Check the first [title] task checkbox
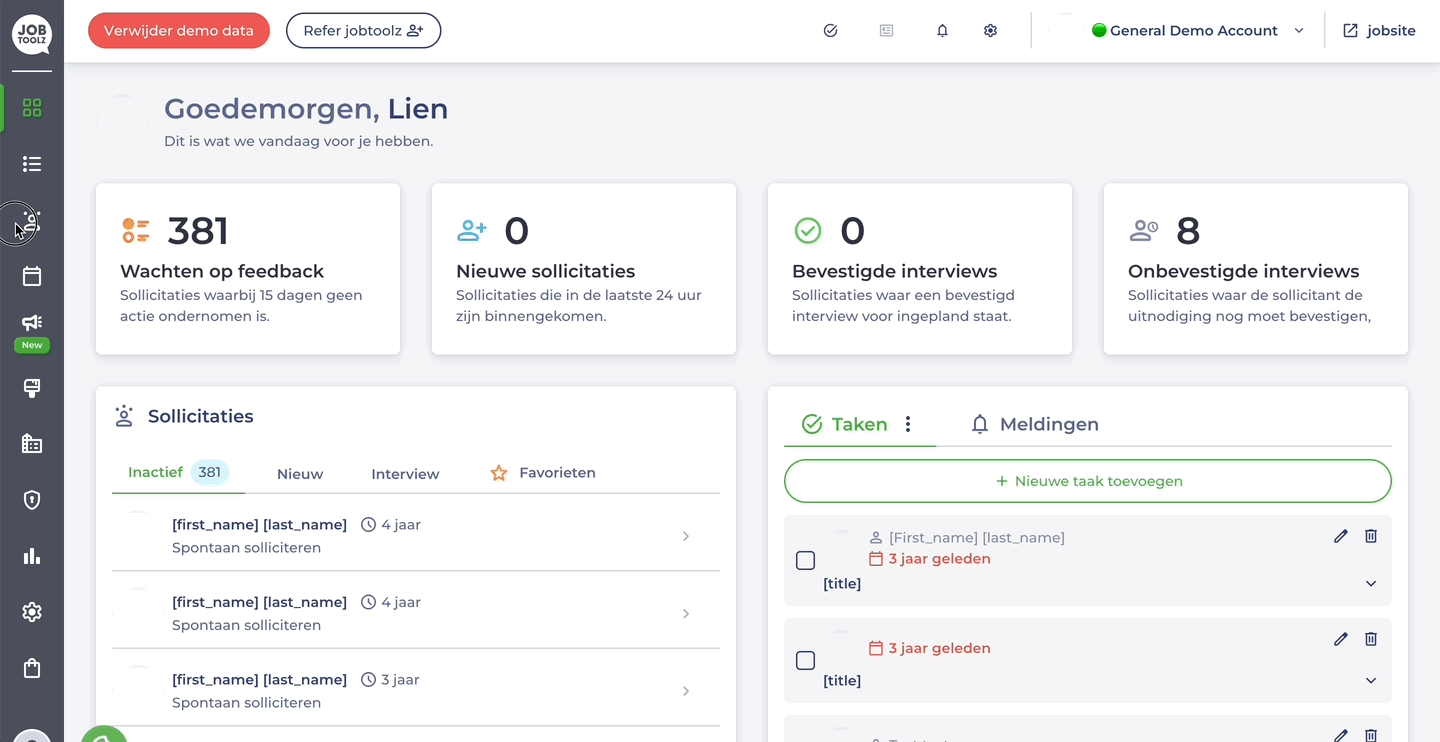 pos(805,560)
